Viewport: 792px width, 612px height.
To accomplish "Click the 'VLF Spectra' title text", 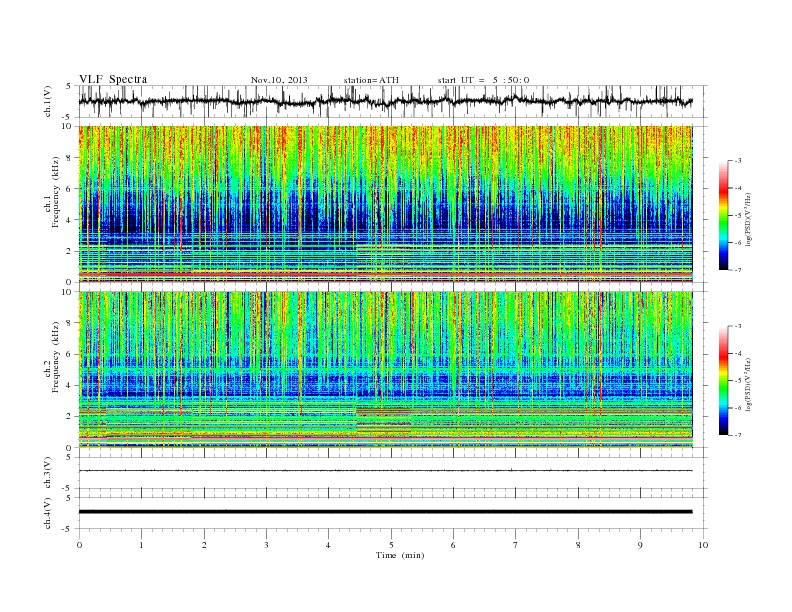I will coord(113,79).
